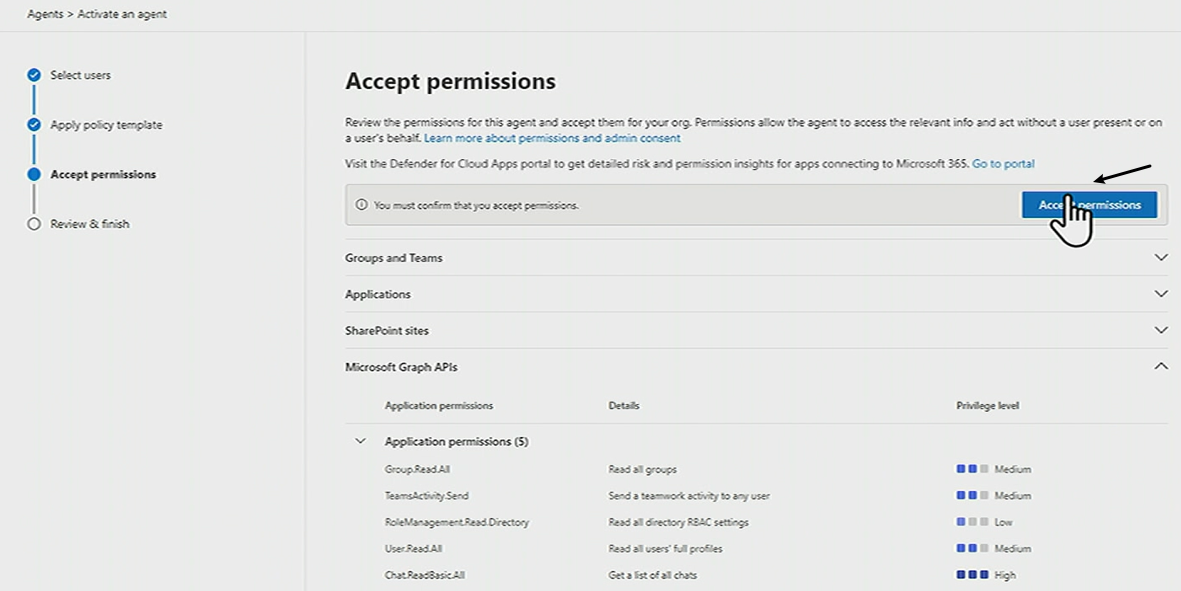Click Medium privilege indicator for User.Read.All
This screenshot has height=591, width=1181.
993,548
